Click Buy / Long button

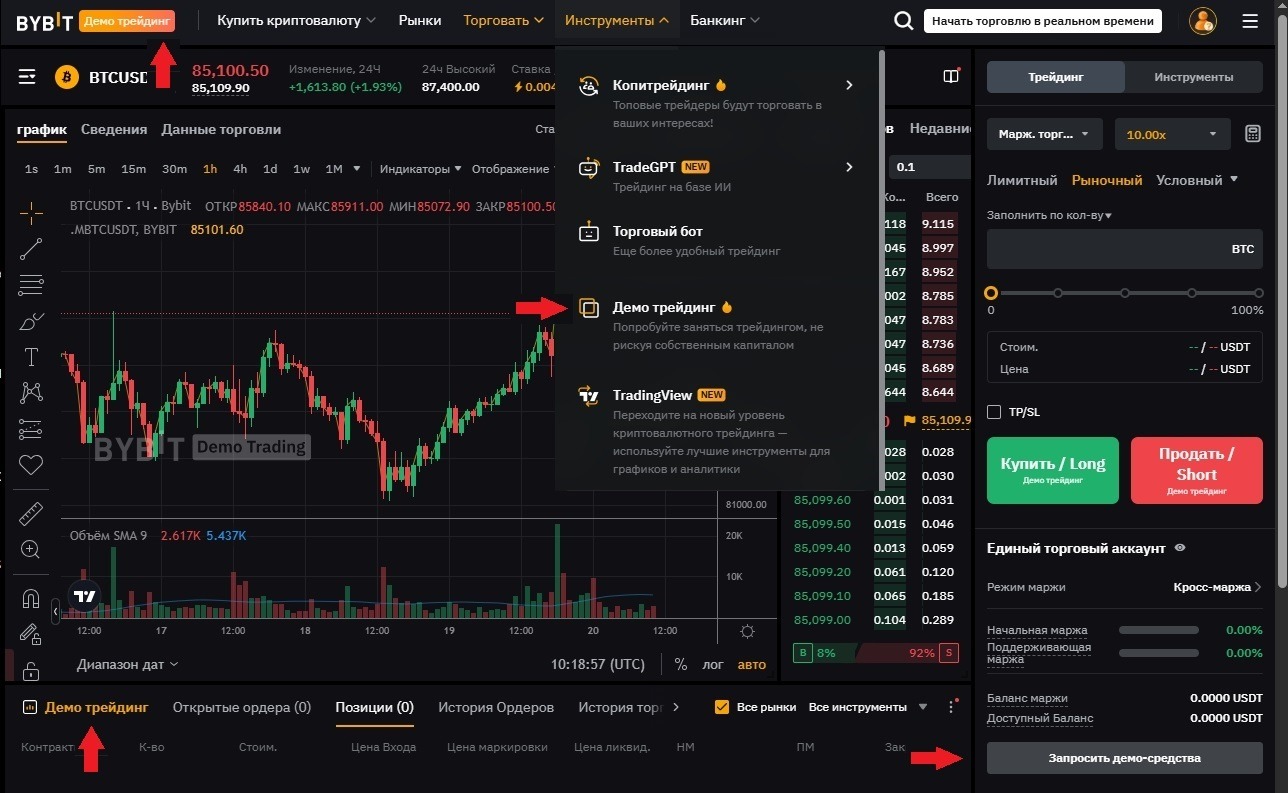tap(1053, 470)
